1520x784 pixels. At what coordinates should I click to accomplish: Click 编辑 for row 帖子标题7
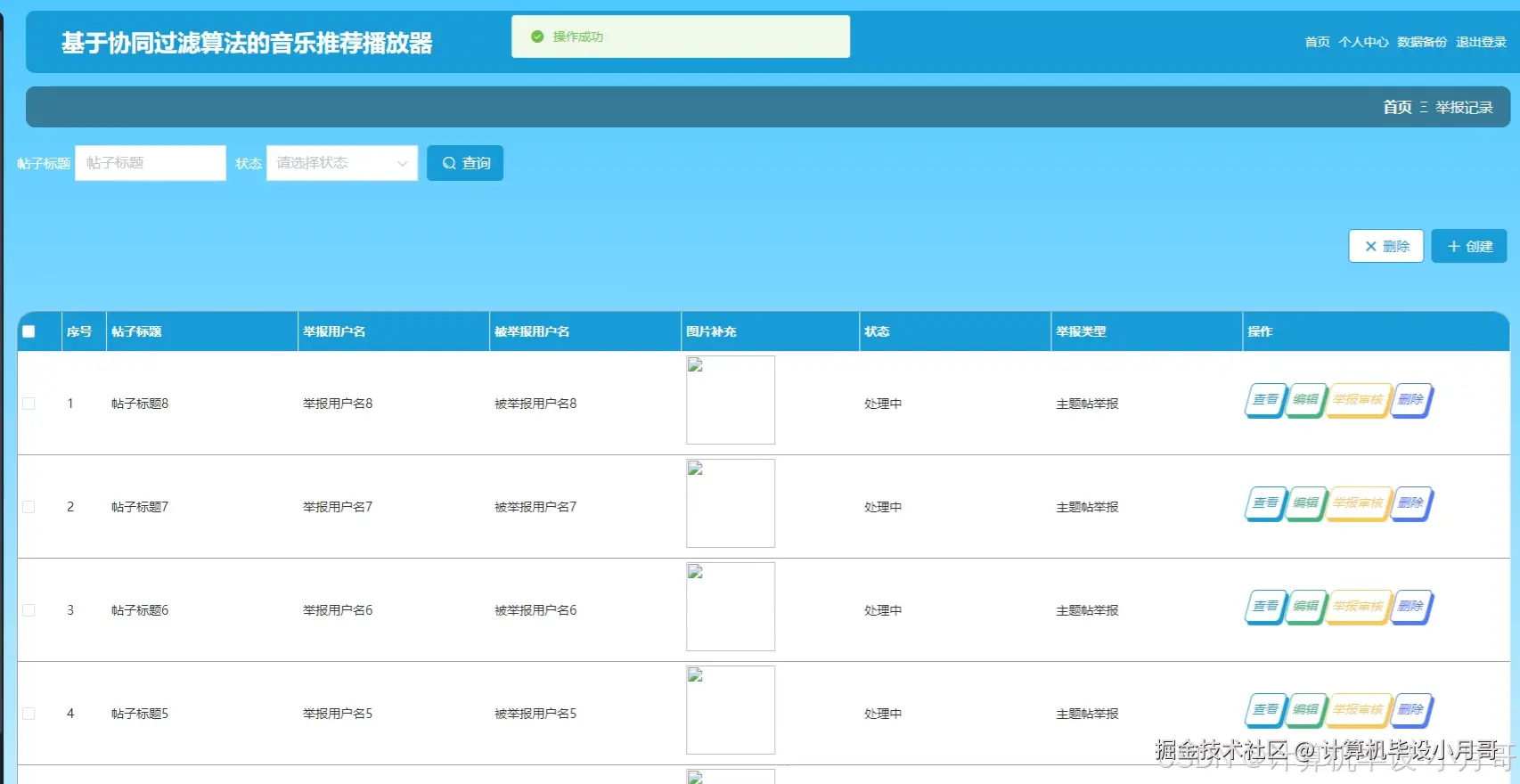tap(1305, 503)
